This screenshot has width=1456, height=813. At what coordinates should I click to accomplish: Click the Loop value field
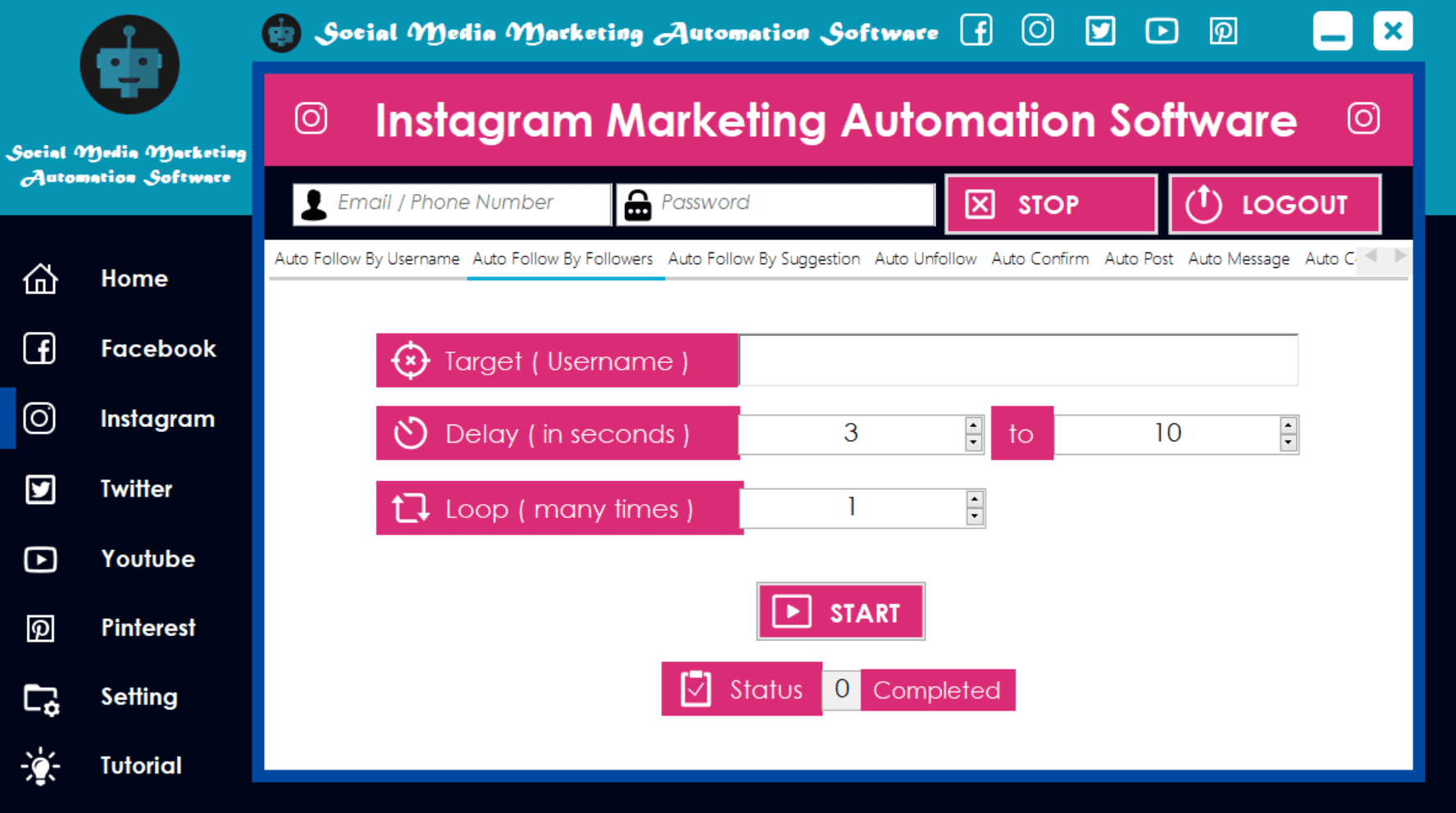tap(852, 508)
